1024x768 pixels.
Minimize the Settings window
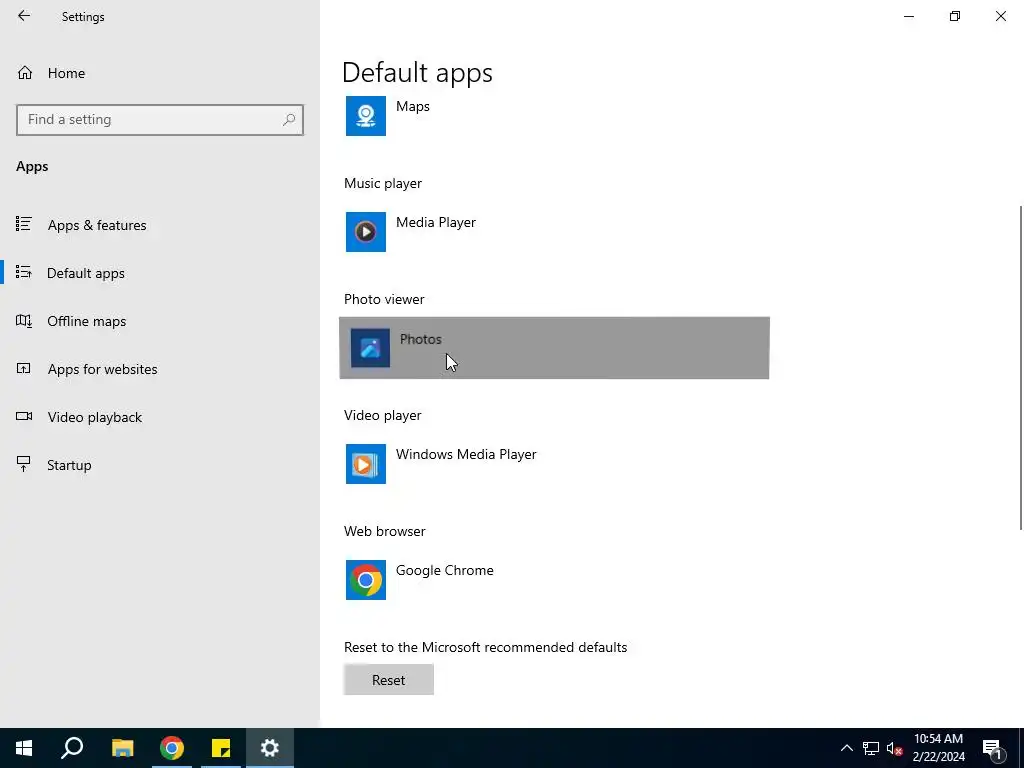point(909,16)
